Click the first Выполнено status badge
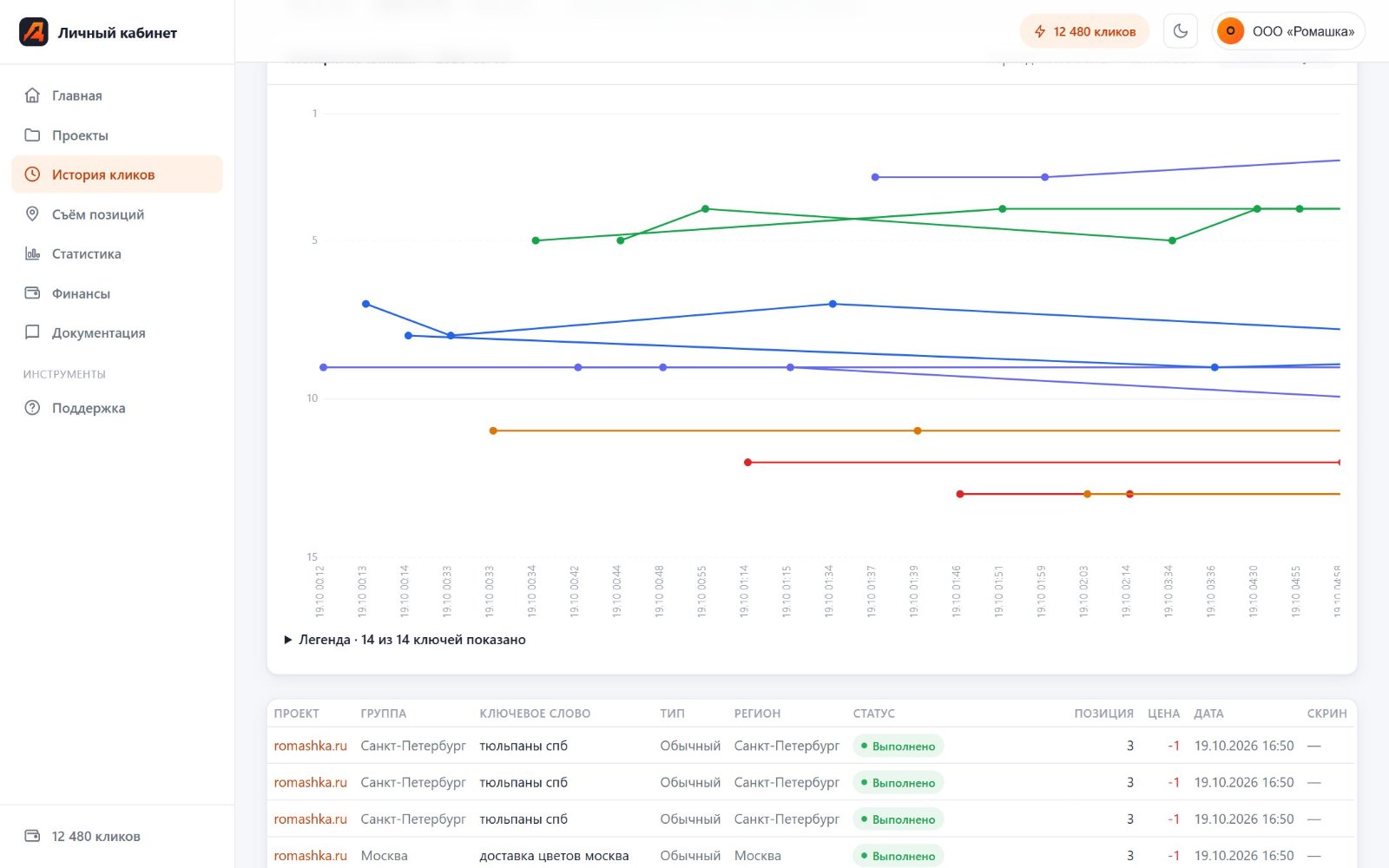This screenshot has height=868, width=1389. pos(898,746)
